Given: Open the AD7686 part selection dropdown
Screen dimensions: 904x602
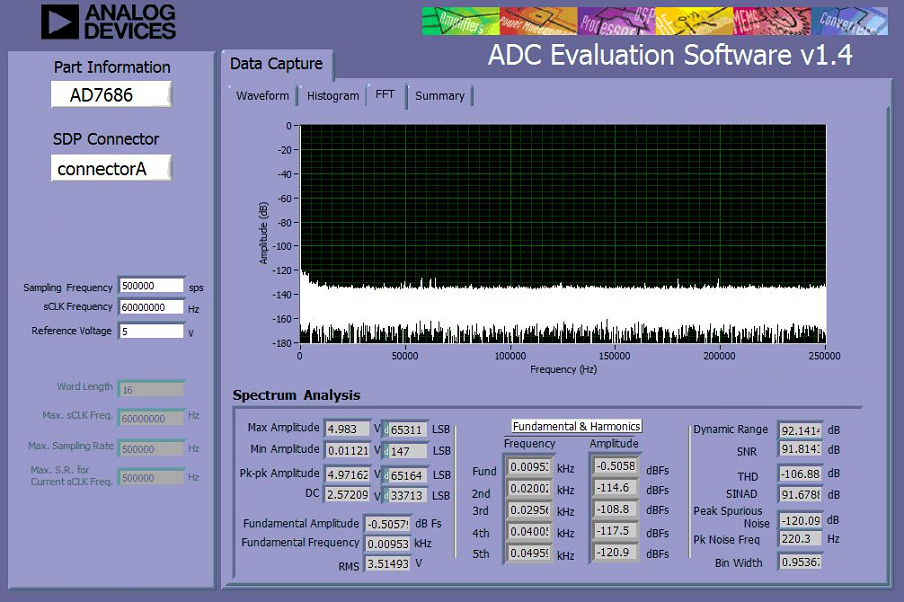Looking at the screenshot, I should (x=111, y=95).
